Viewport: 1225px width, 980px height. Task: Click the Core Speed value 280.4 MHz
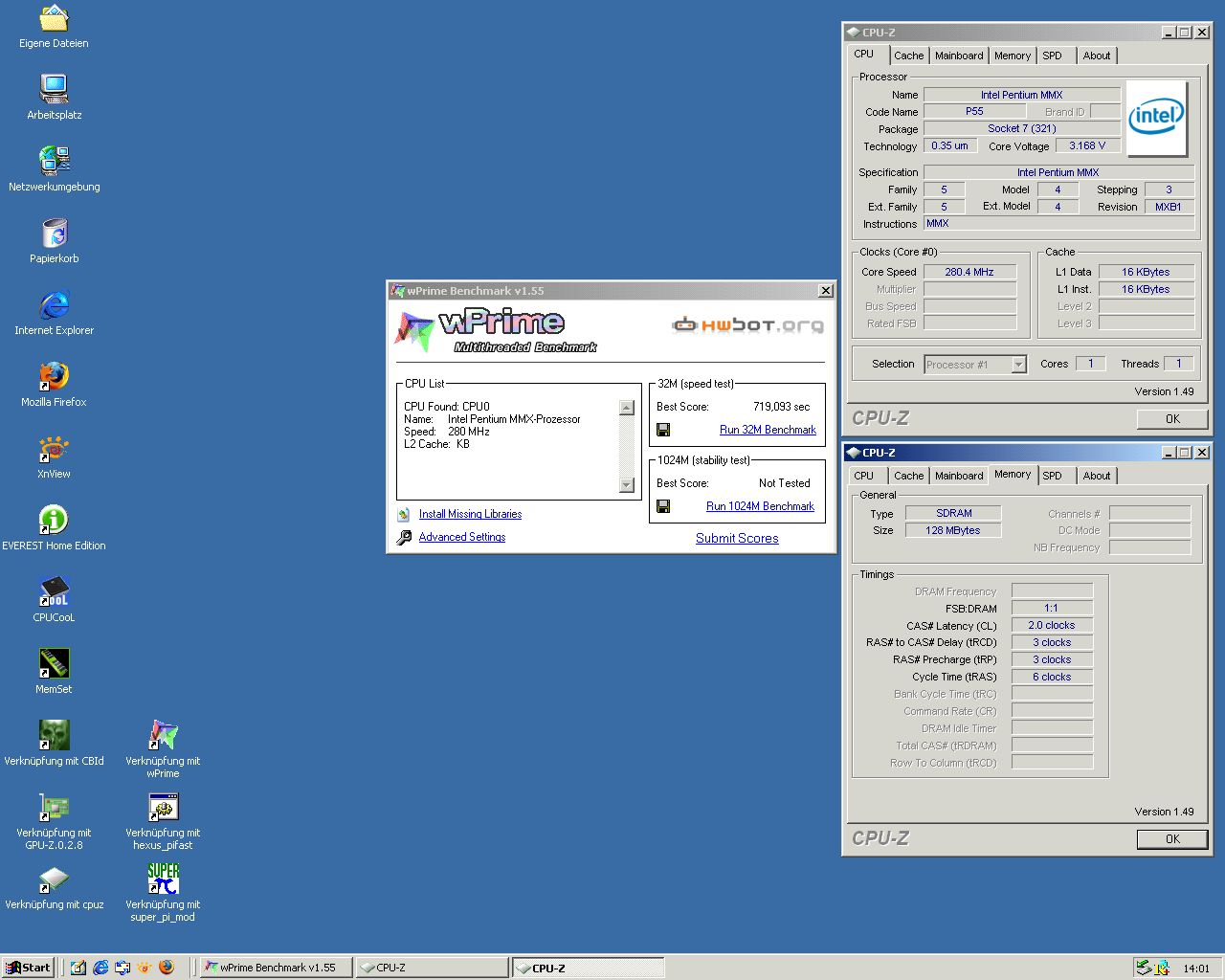[969, 272]
